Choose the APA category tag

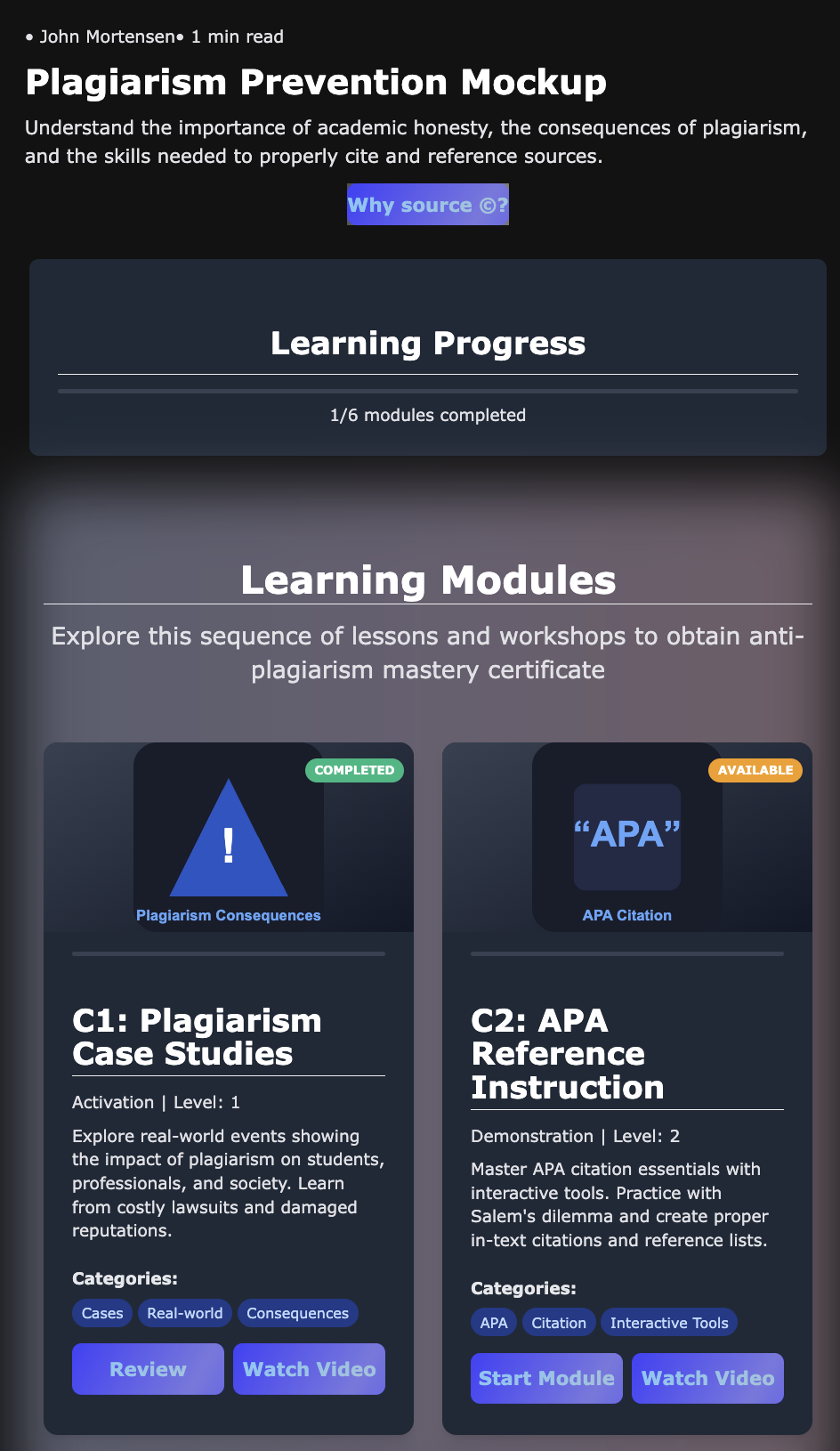(x=494, y=1323)
